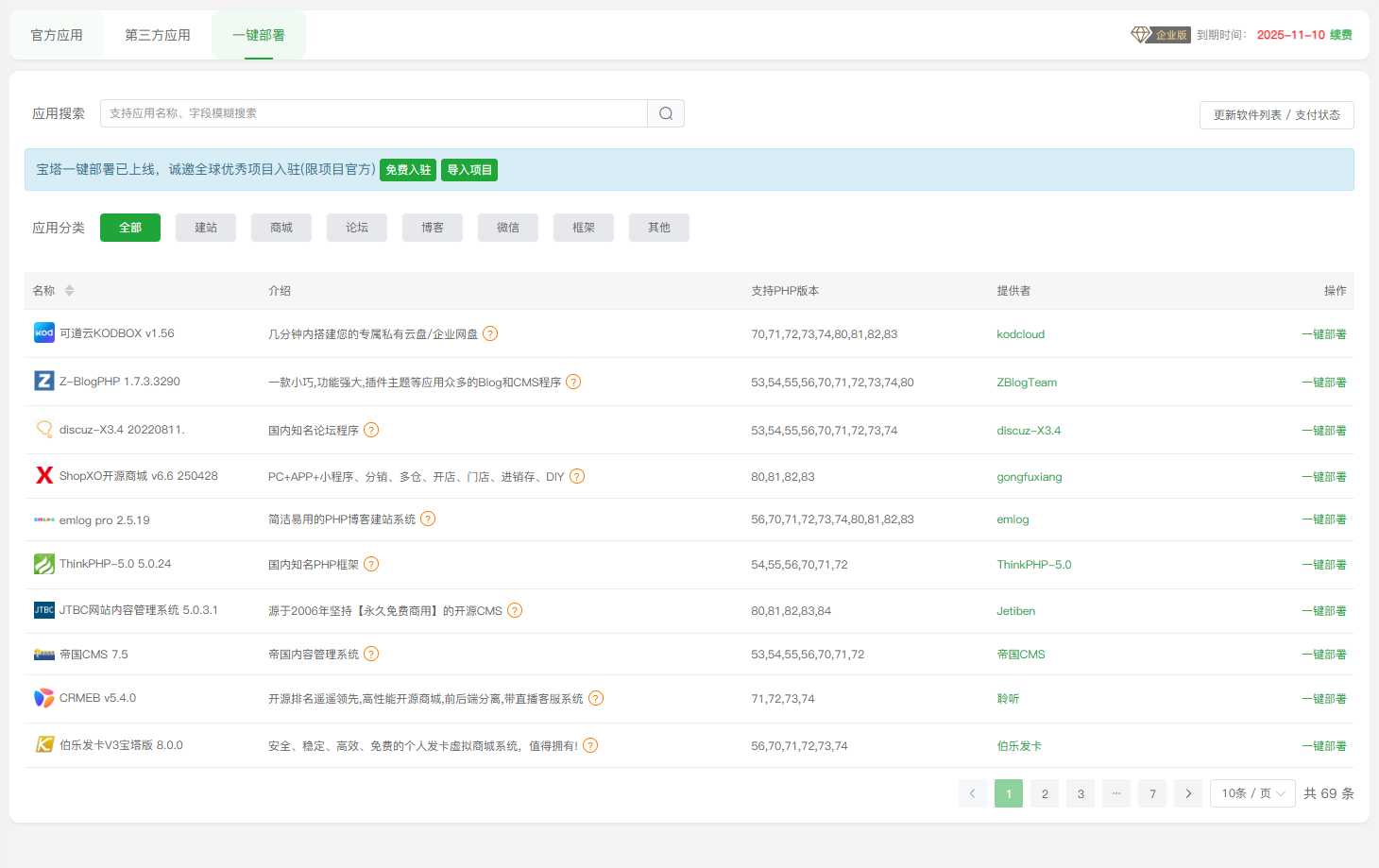Open the 10条/页 page size dropdown
Screen dimensions: 1379x868
point(1252,793)
